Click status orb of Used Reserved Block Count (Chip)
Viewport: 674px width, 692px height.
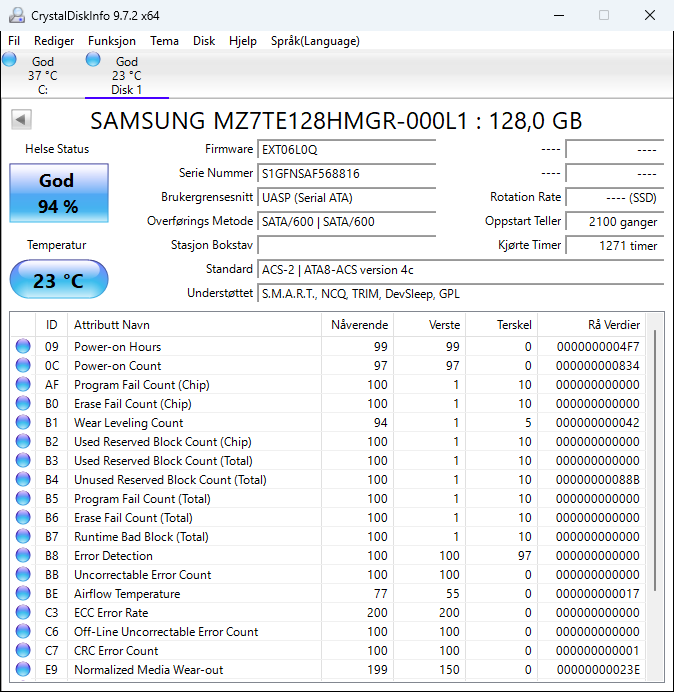point(23,441)
